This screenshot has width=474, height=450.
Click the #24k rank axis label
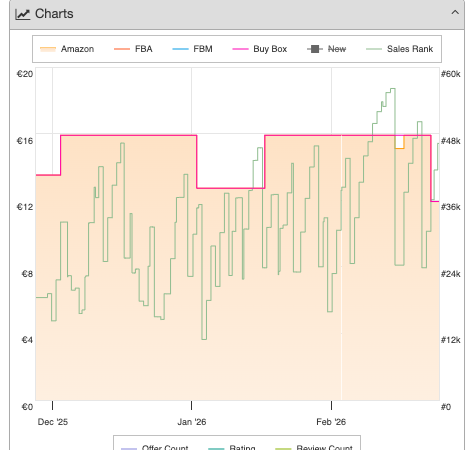coord(451,274)
